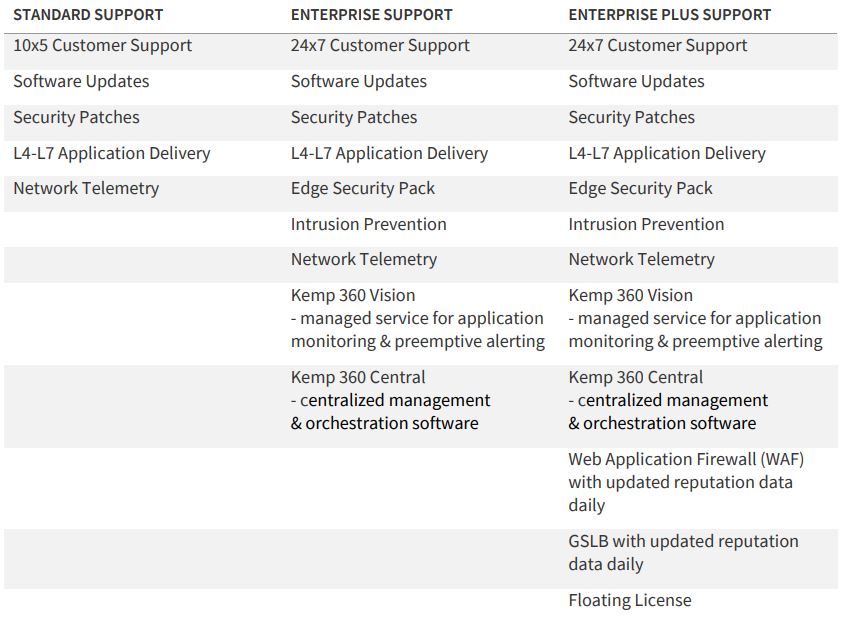Select L4-L7 Application Delivery under Standard Support
The image size is (848, 630).
111,154
